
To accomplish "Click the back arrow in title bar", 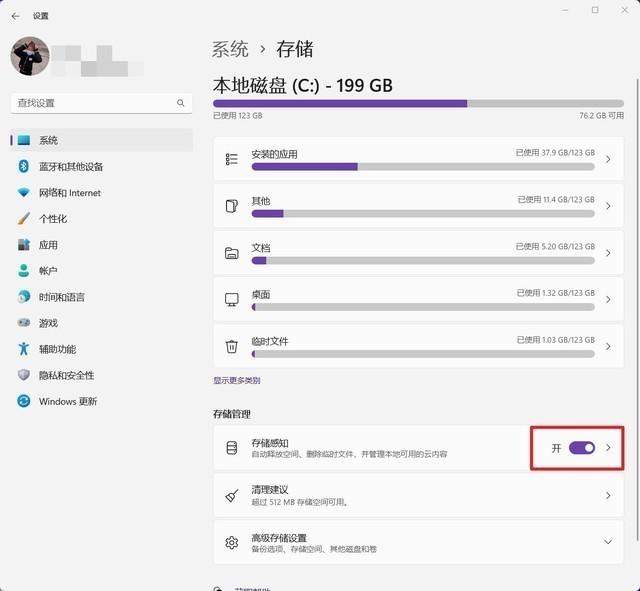I will (x=15, y=16).
